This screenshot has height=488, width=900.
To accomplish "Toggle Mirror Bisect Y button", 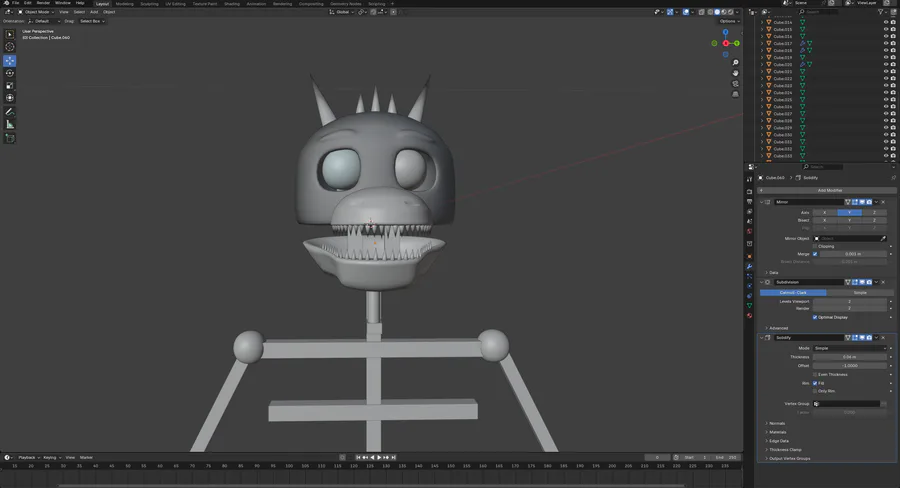I will [849, 220].
